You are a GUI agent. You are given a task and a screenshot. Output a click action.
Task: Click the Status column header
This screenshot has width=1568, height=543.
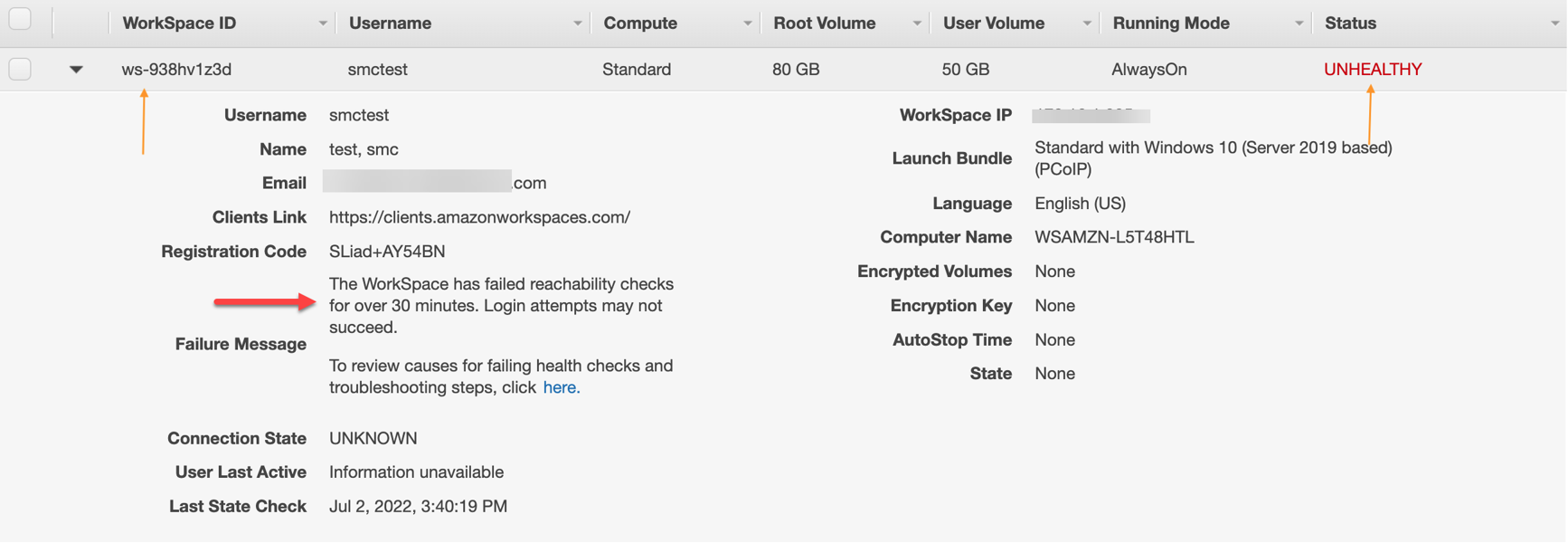point(1349,23)
